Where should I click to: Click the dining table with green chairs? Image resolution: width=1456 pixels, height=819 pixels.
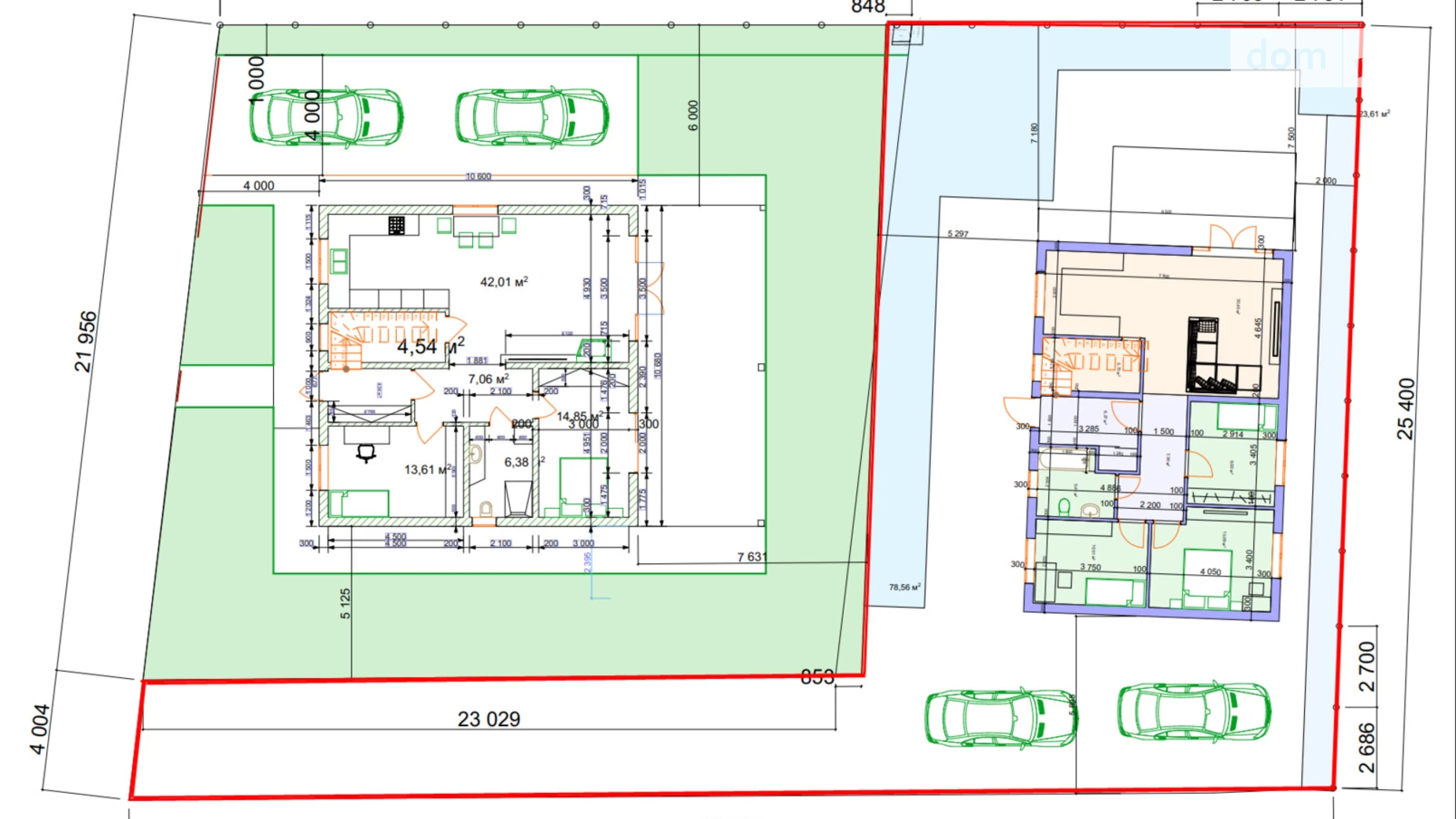tap(475, 227)
